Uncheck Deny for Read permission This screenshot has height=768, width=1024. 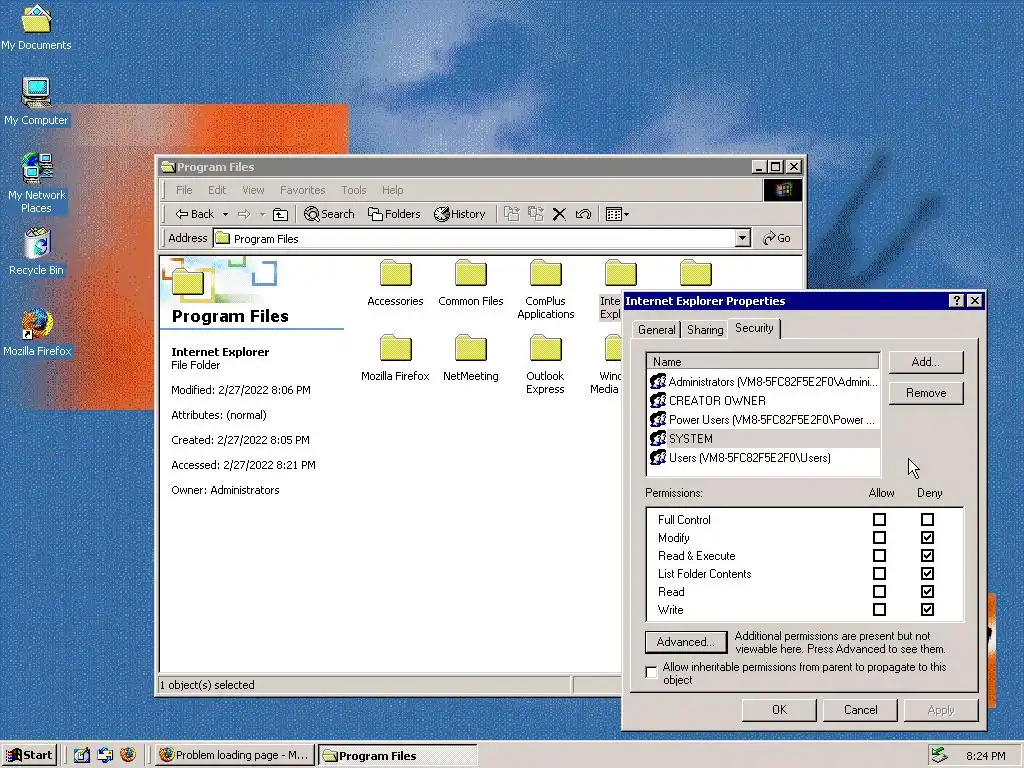[x=927, y=592]
